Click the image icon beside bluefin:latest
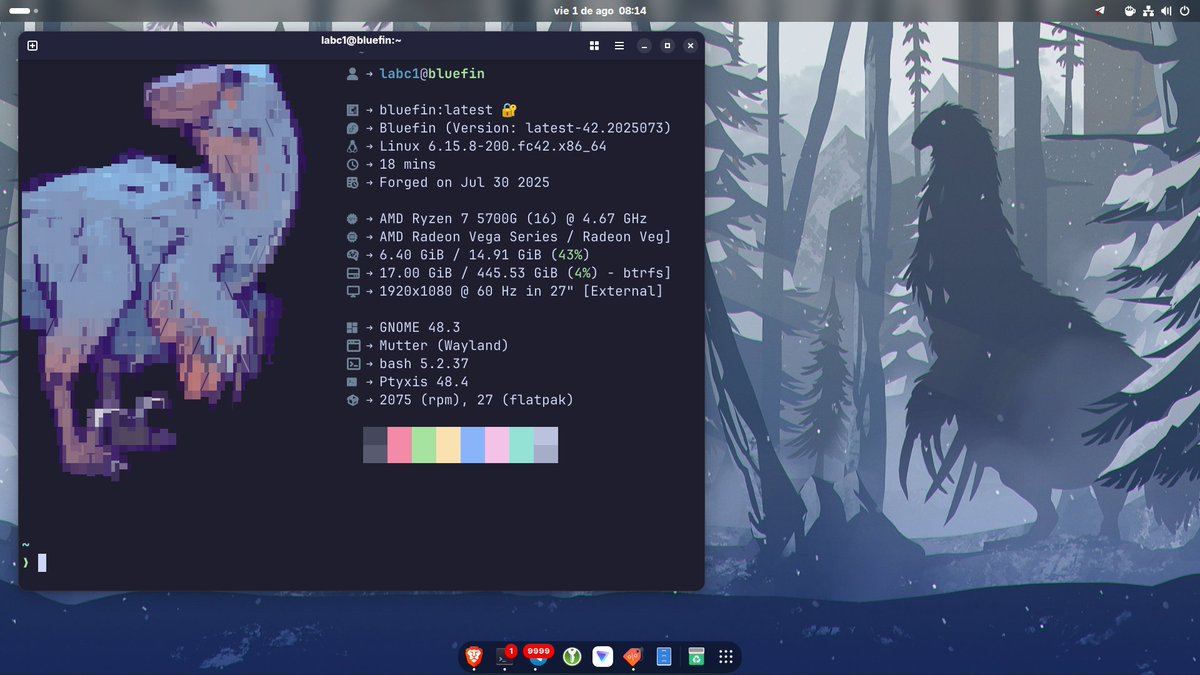This screenshot has height=675, width=1200. 352,110
